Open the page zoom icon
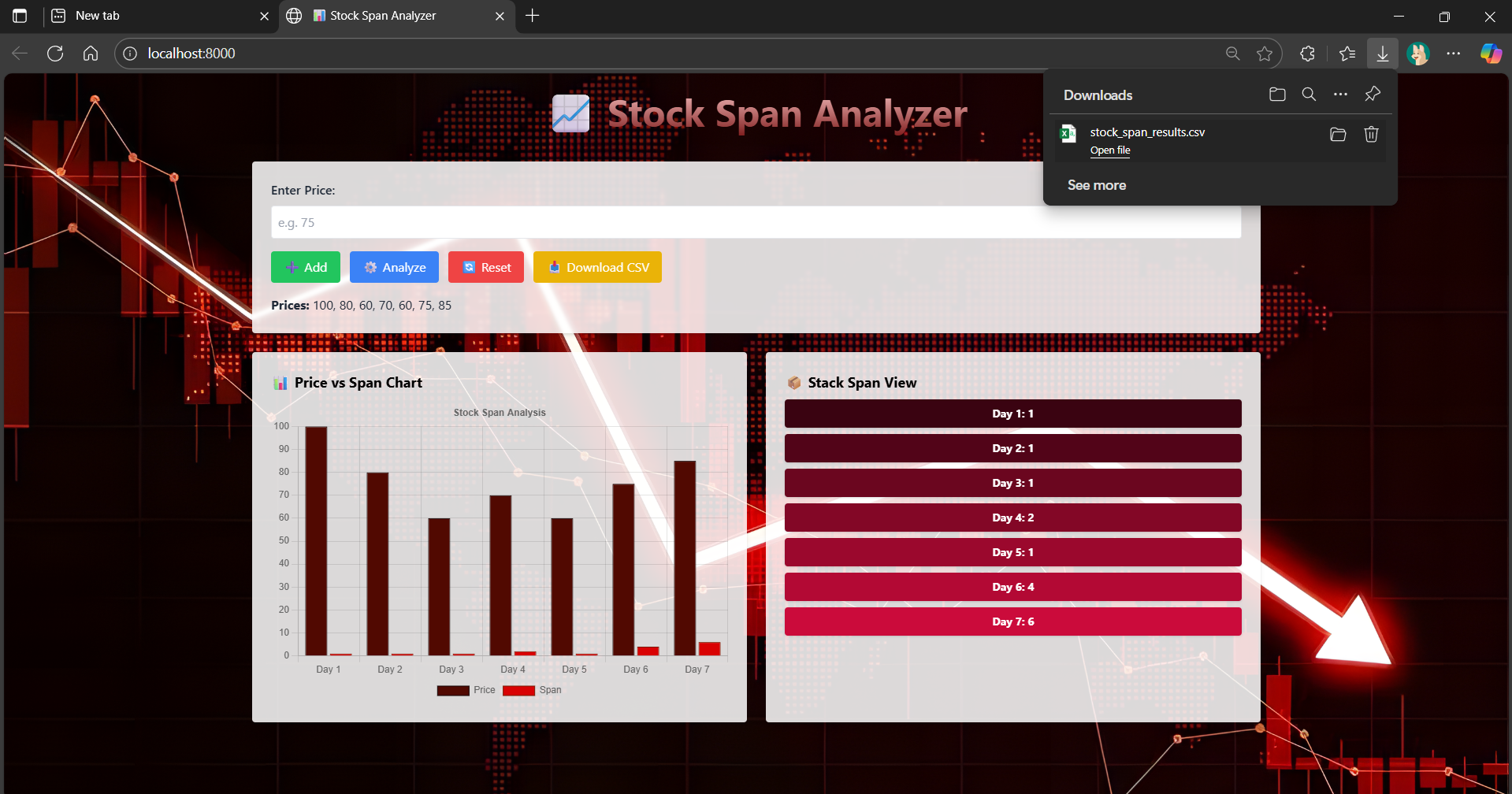This screenshot has height=794, width=1512. [x=1232, y=53]
